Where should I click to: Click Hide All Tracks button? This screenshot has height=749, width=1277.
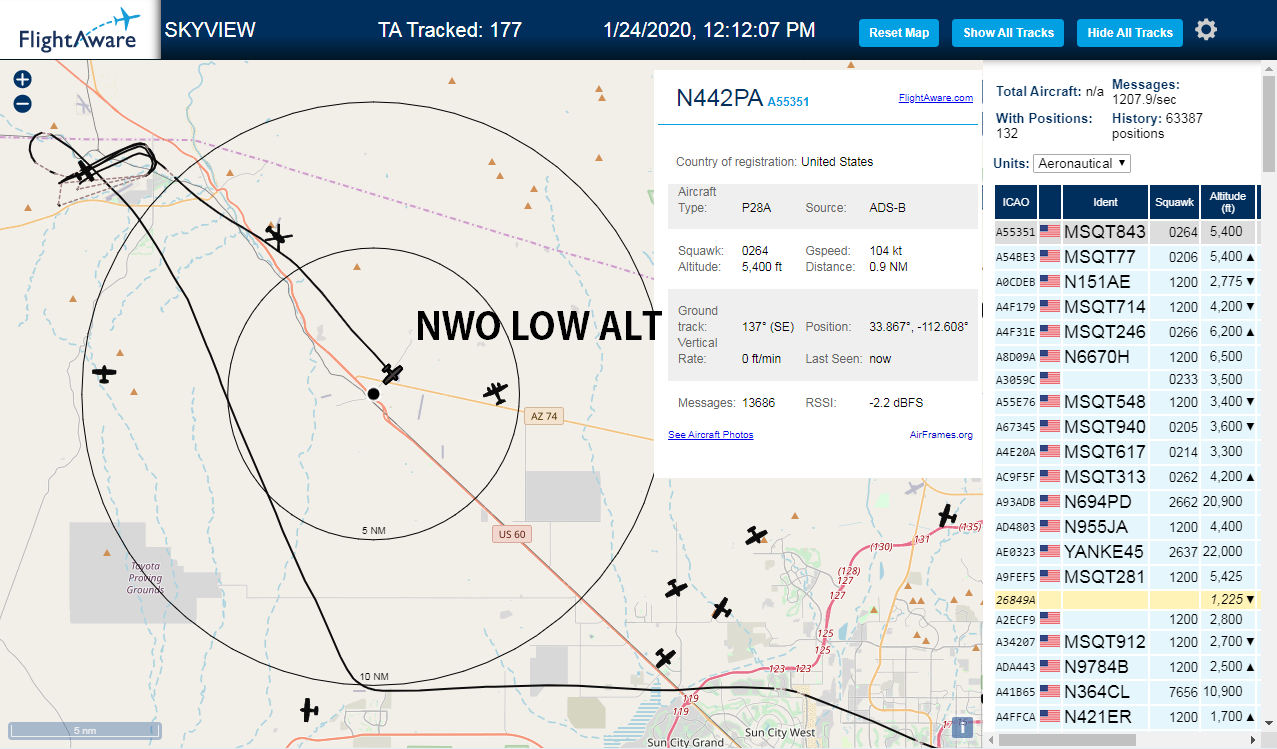click(1130, 33)
